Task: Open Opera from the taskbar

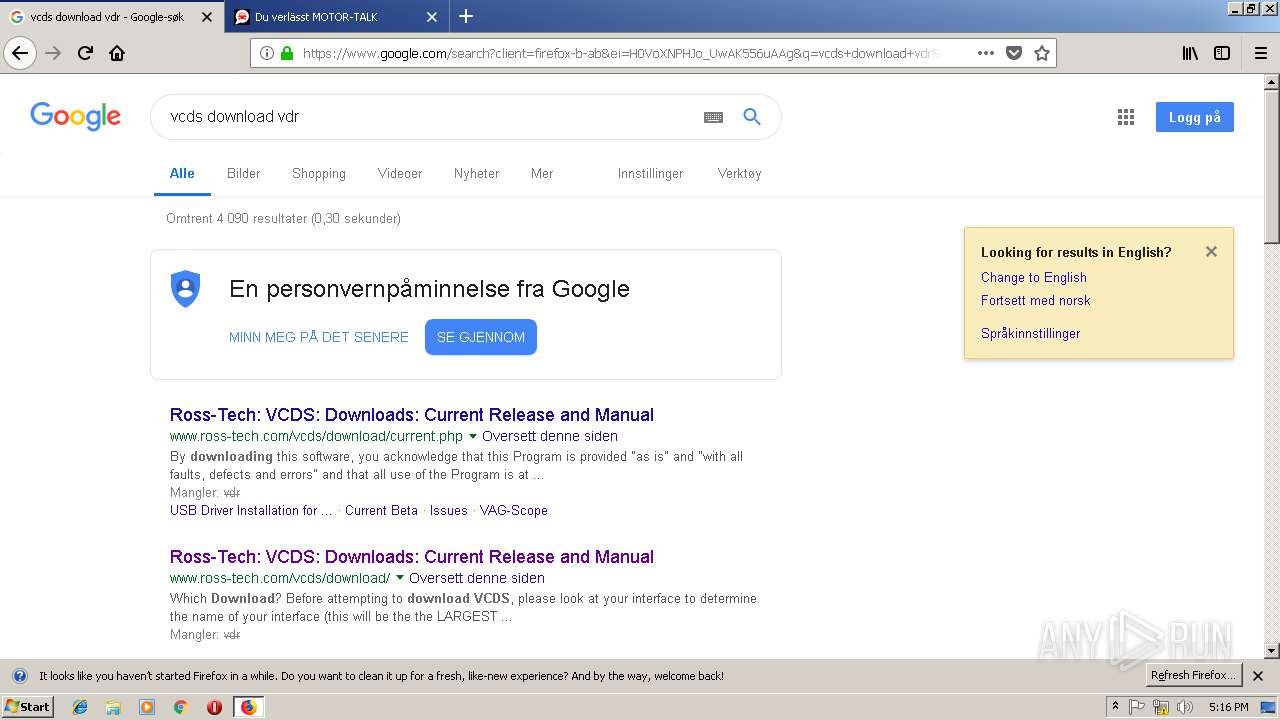Action: pyautogui.click(x=214, y=707)
